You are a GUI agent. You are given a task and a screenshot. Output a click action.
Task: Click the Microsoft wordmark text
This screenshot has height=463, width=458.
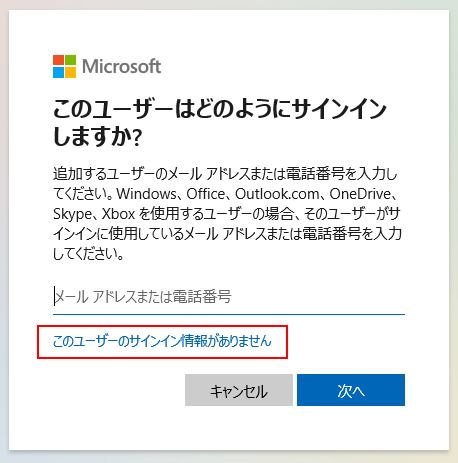pos(122,66)
